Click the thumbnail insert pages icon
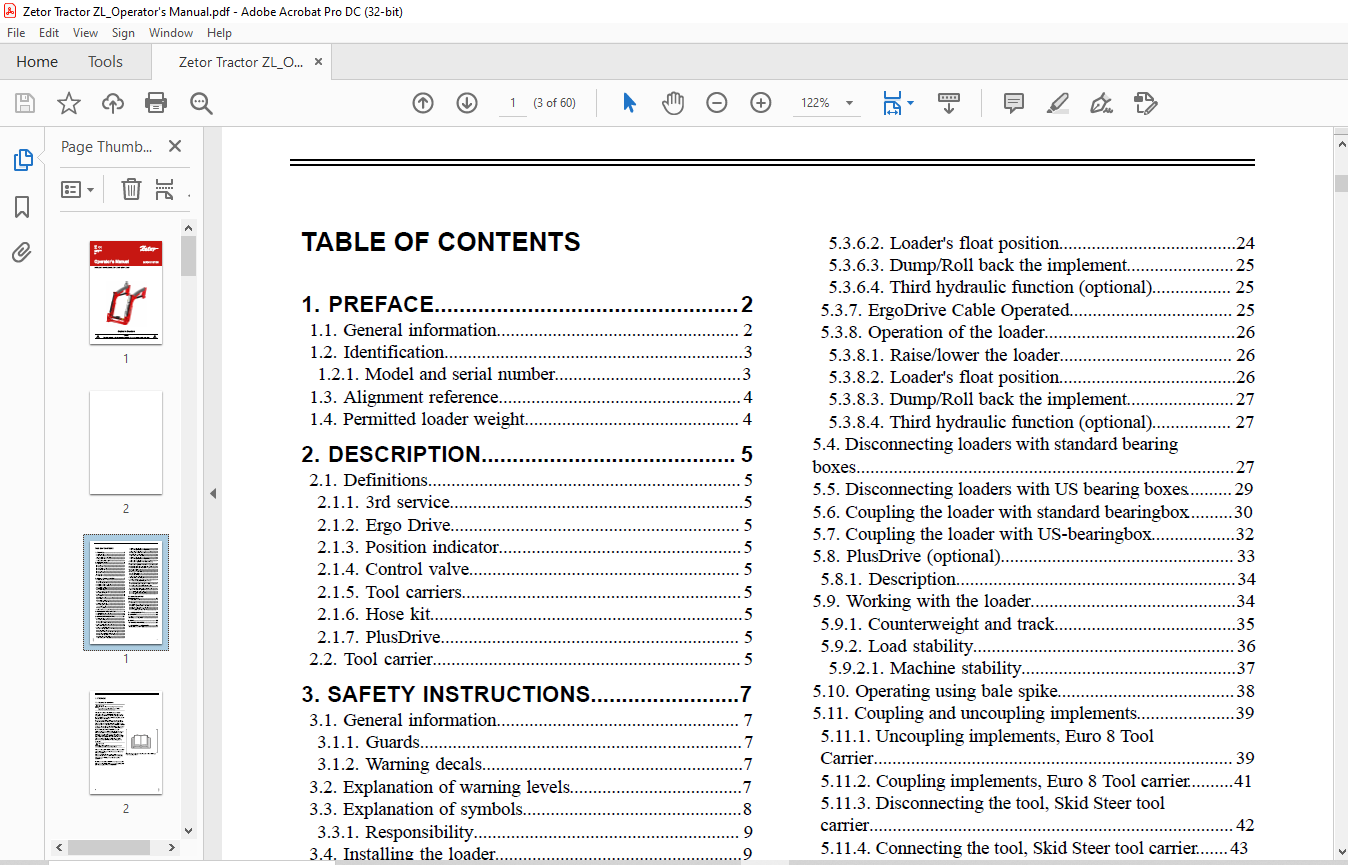Screen dimensions: 1348x865 [x=165, y=189]
